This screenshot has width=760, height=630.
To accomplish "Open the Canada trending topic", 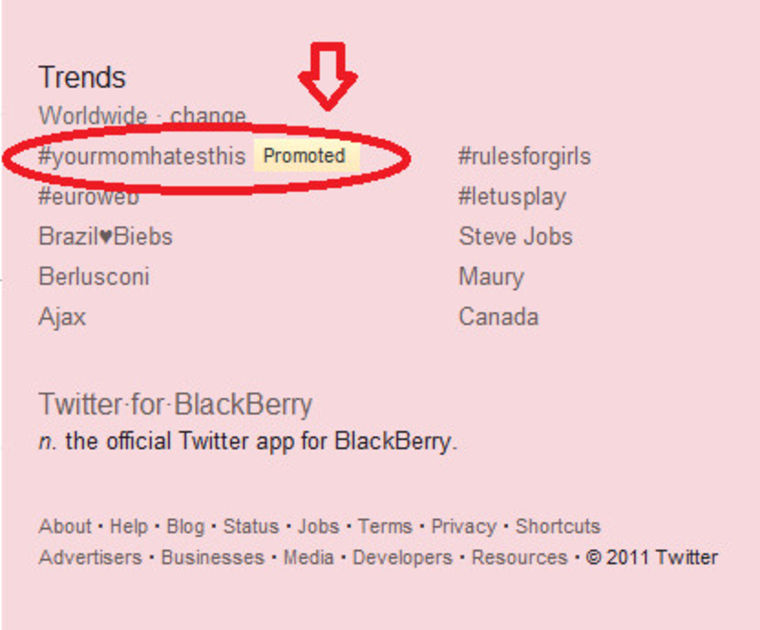I will (498, 317).
